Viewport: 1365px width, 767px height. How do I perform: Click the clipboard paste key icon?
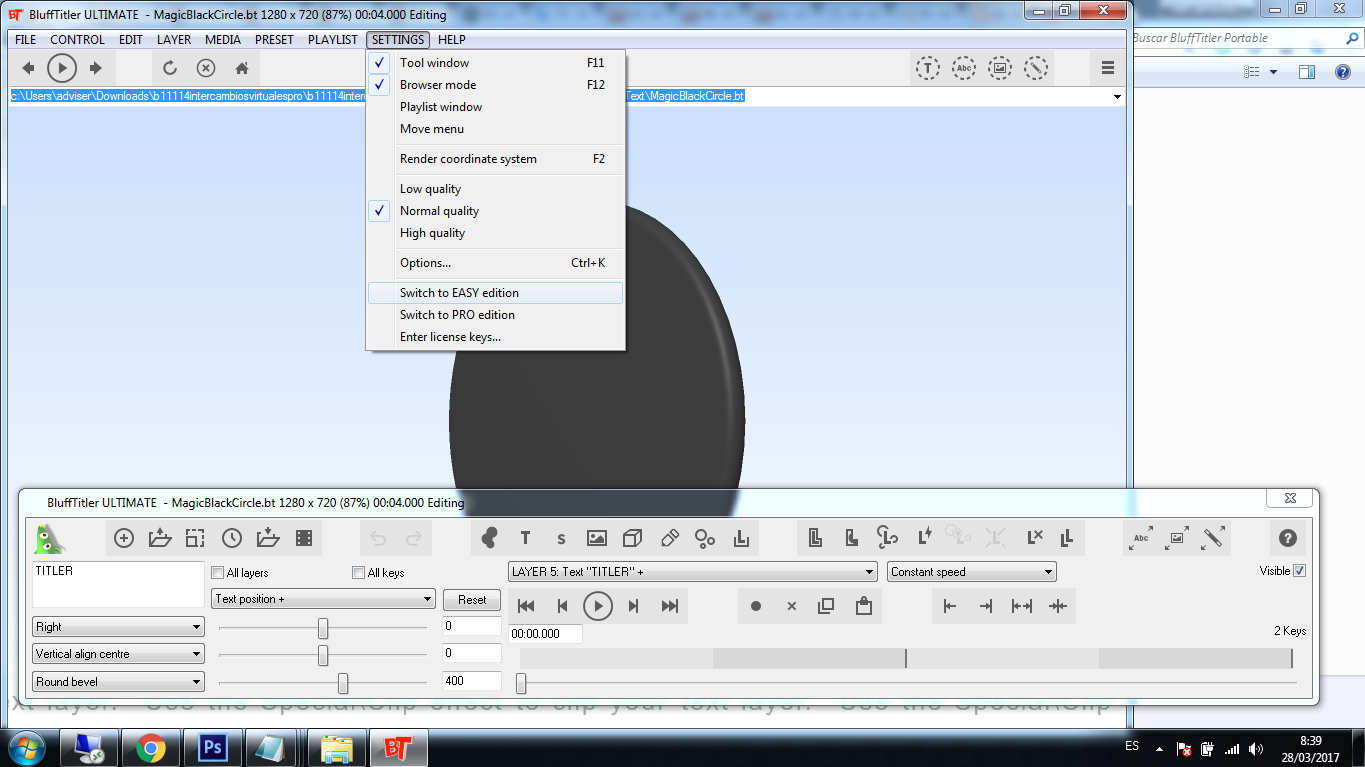click(x=863, y=606)
